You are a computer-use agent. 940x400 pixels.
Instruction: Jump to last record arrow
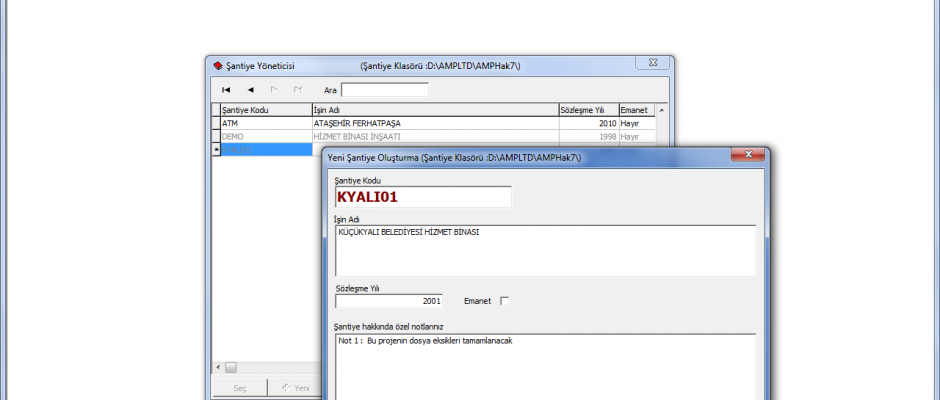(x=298, y=90)
